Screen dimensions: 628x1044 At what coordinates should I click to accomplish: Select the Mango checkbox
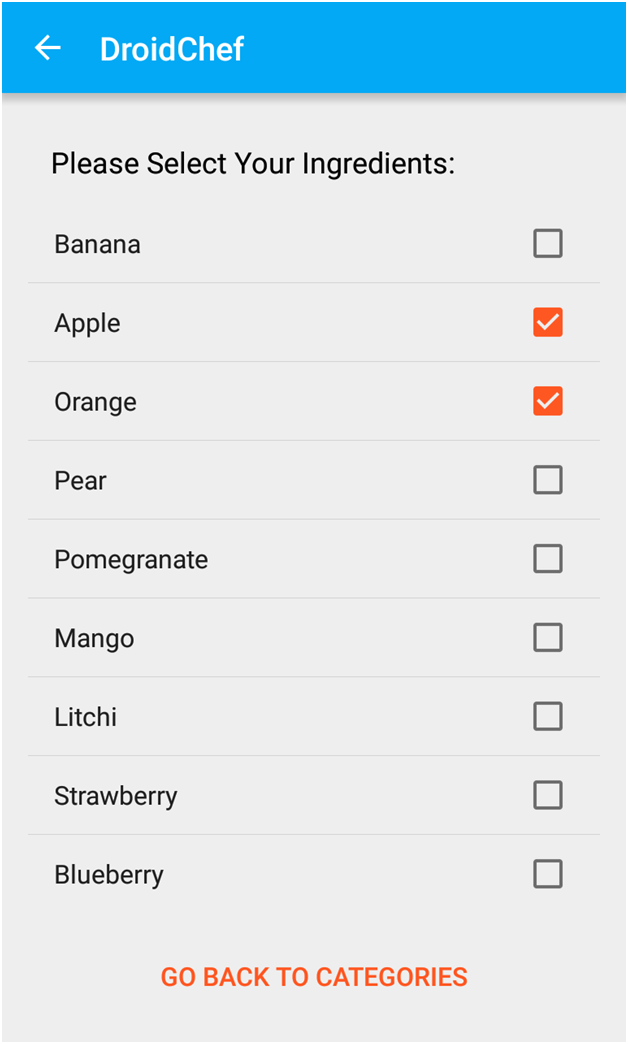point(547,637)
